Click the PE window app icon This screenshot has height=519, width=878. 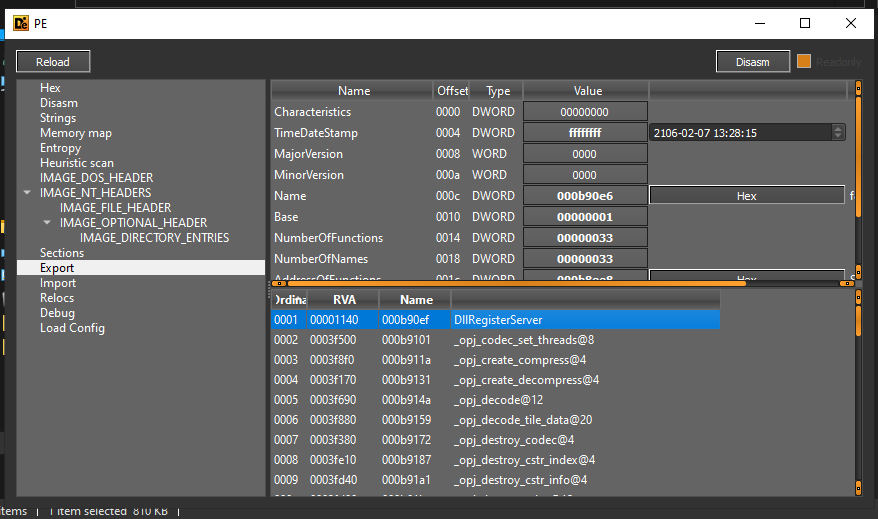pyautogui.click(x=21, y=24)
